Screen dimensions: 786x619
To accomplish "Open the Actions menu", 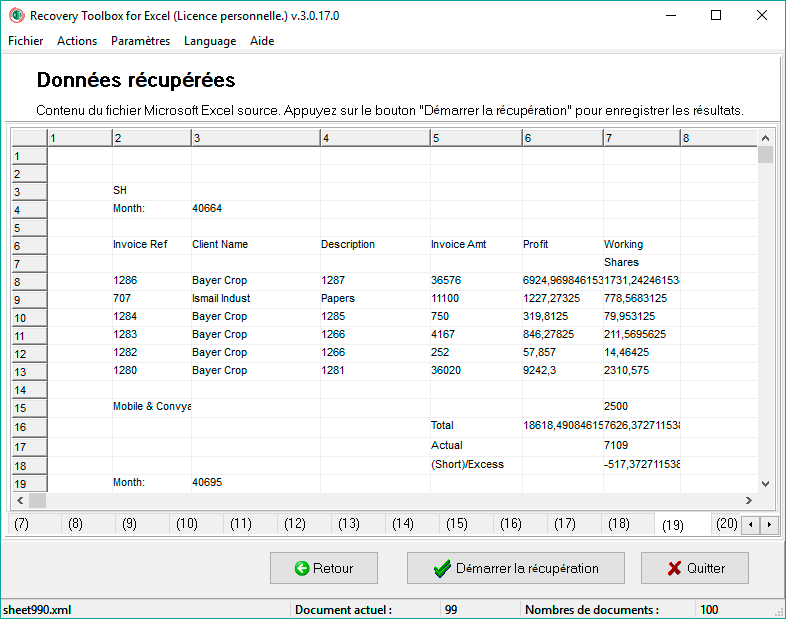I will (x=77, y=41).
